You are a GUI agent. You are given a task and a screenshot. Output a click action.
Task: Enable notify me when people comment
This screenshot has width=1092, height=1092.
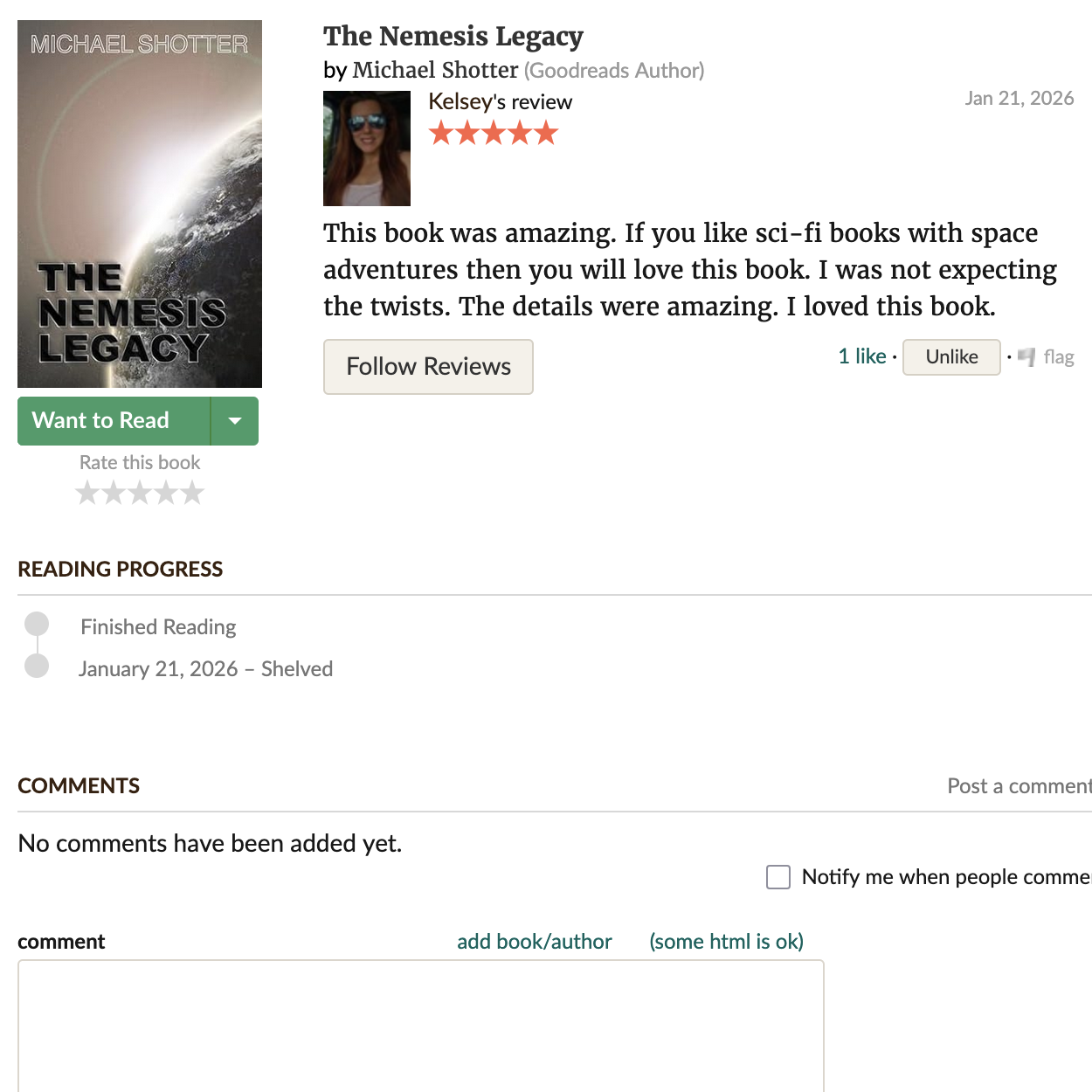778,877
